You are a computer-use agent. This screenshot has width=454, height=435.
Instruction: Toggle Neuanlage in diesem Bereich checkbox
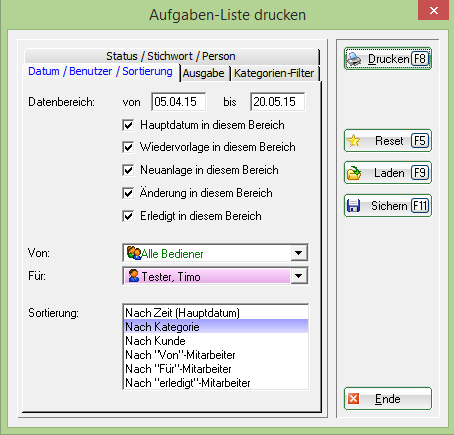[x=128, y=170]
